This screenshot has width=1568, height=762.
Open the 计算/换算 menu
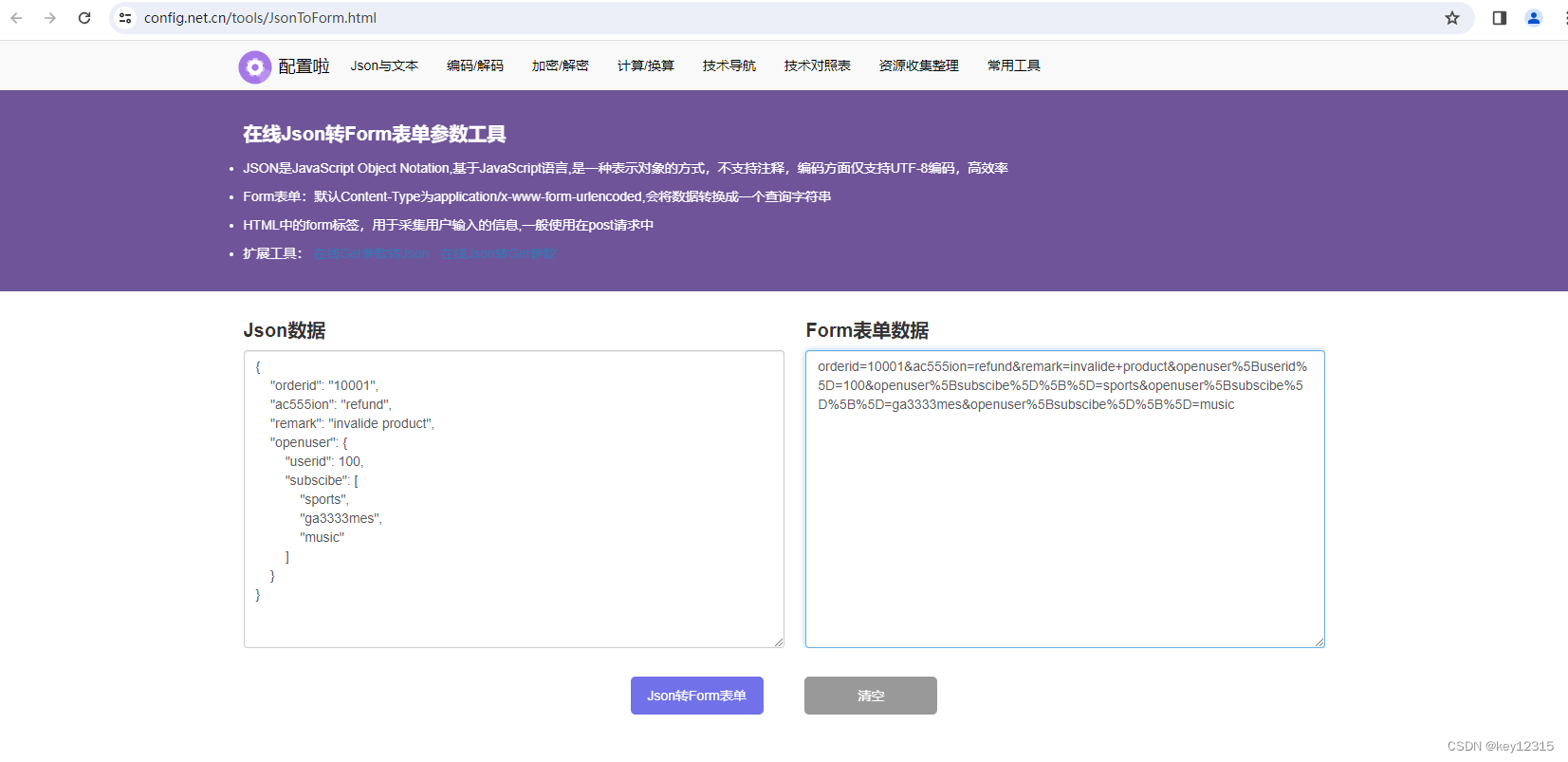646,65
